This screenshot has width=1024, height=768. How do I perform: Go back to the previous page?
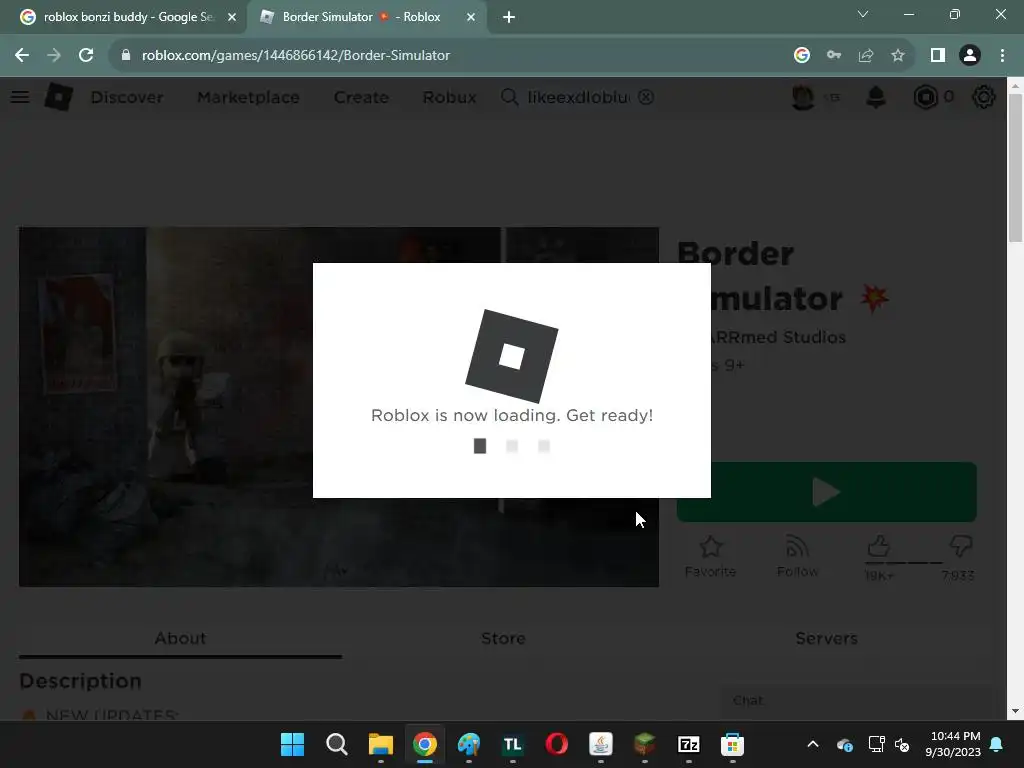(x=22, y=56)
